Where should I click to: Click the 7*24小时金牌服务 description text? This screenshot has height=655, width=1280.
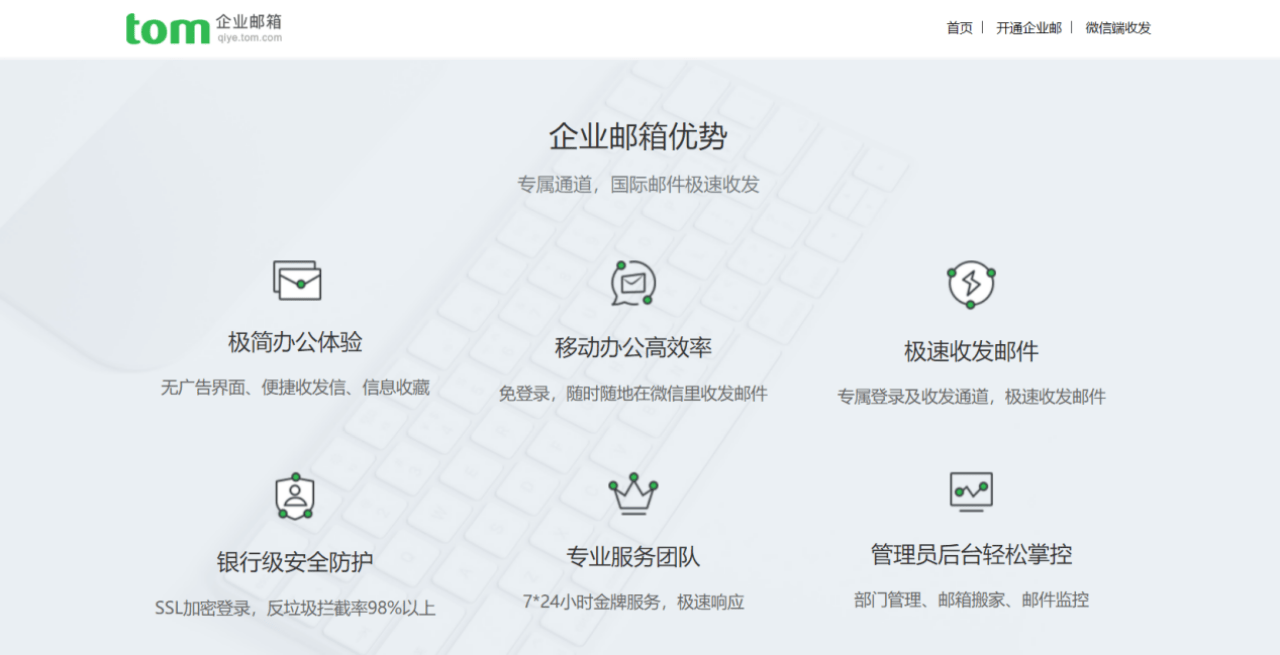(633, 602)
